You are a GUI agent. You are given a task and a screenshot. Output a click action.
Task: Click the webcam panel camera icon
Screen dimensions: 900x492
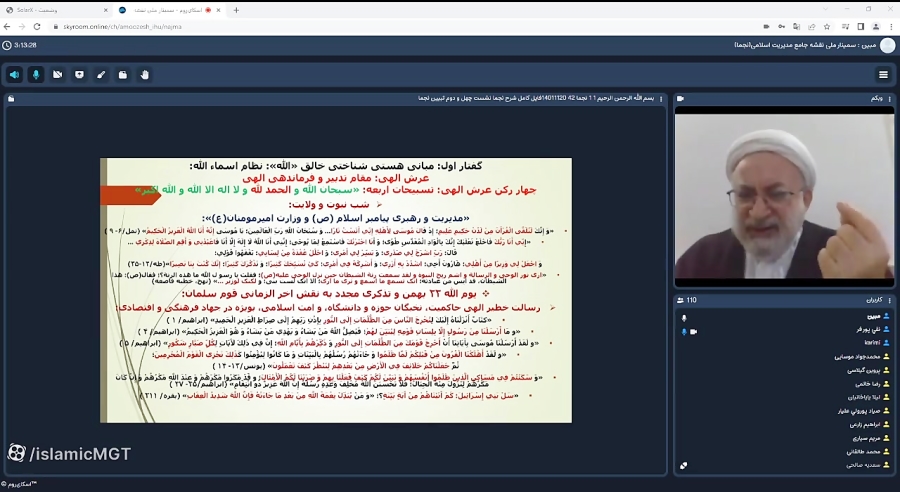tap(681, 99)
